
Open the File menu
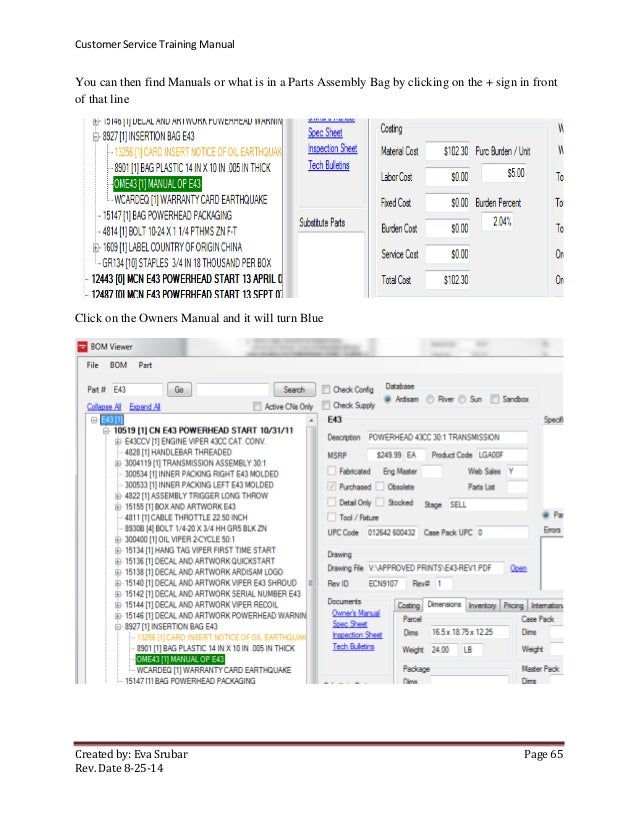92,365
